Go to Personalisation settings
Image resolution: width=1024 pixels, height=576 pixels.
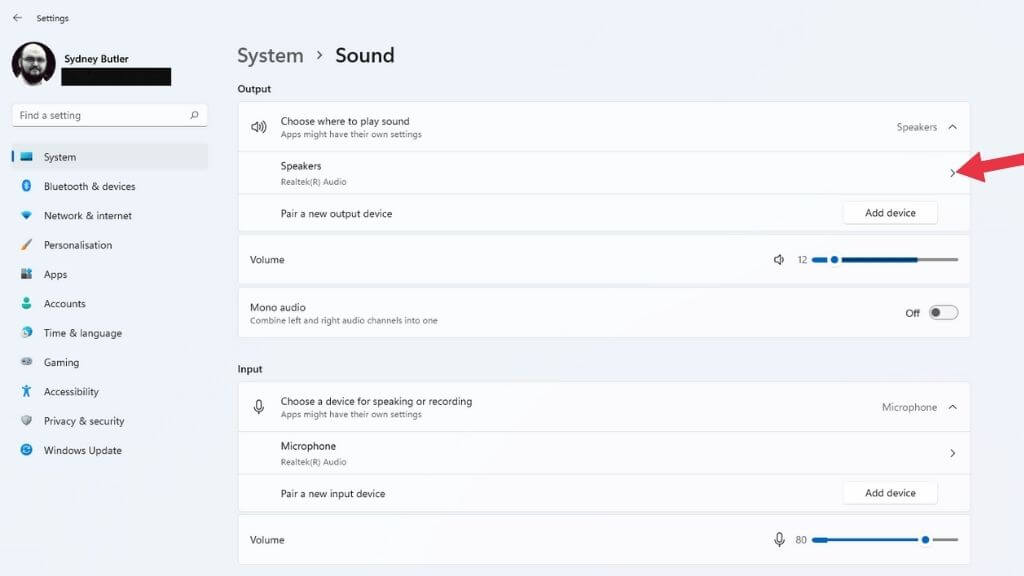[77, 245]
